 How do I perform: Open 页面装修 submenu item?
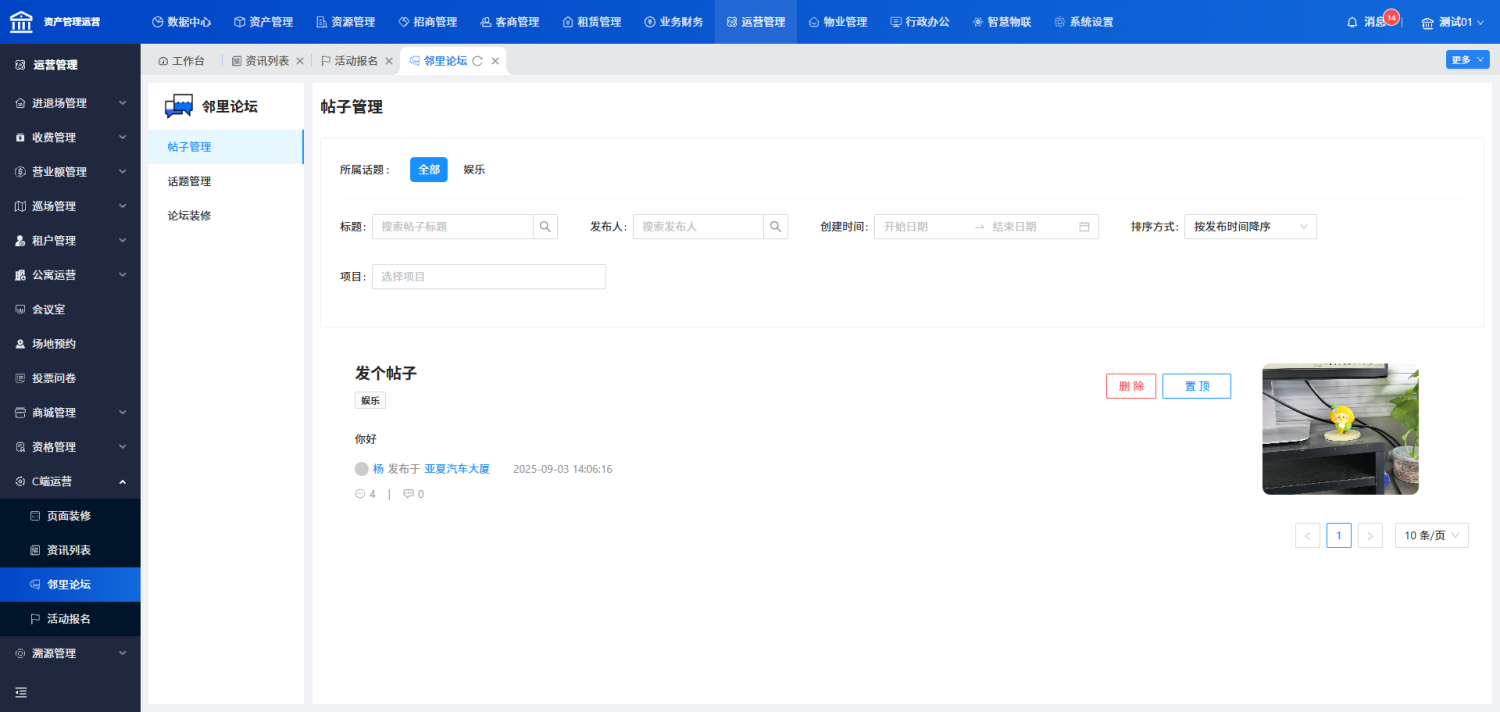70,516
